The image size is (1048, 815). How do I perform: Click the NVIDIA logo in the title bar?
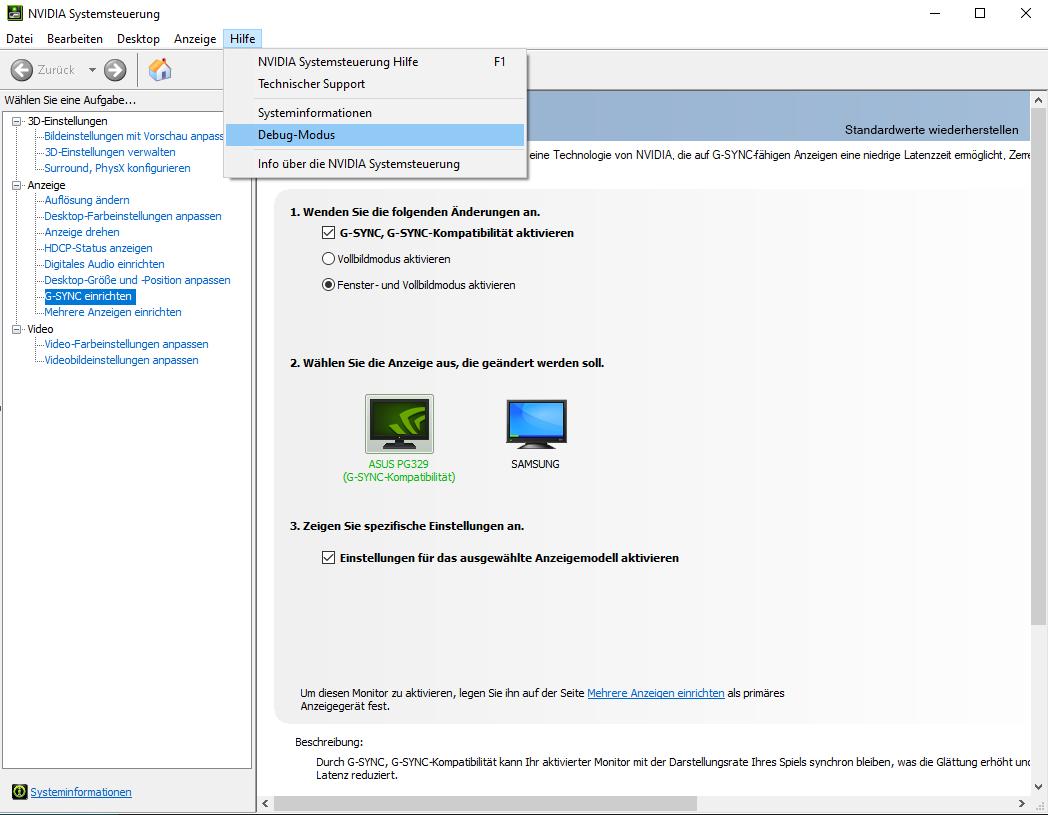[x=13, y=13]
